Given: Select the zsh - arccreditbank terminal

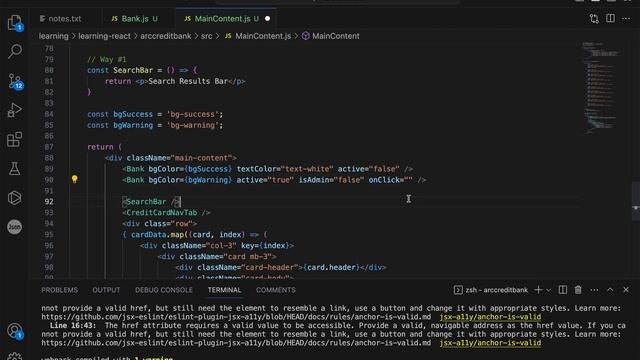Looking at the screenshot, I should 491,290.
